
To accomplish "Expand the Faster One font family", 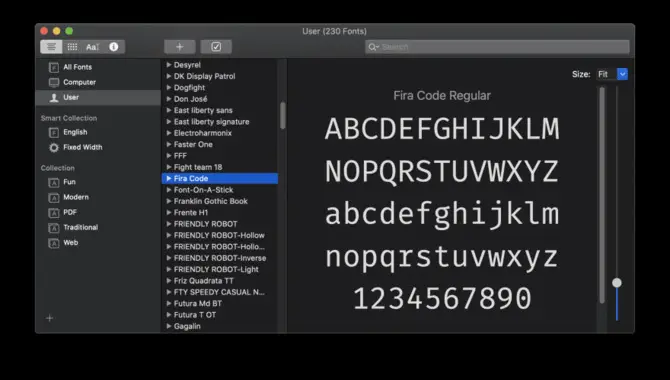I will coord(169,144).
